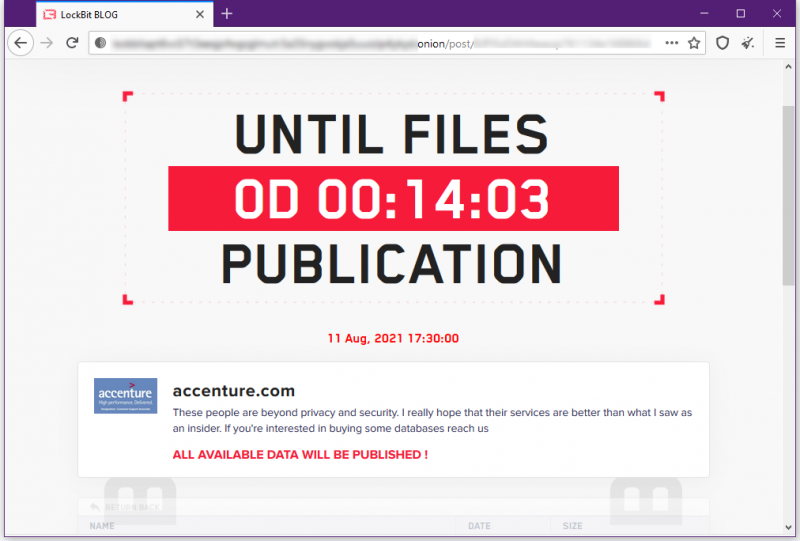Click the vertical scrollbar thumb
800x541 pixels.
coord(789,195)
